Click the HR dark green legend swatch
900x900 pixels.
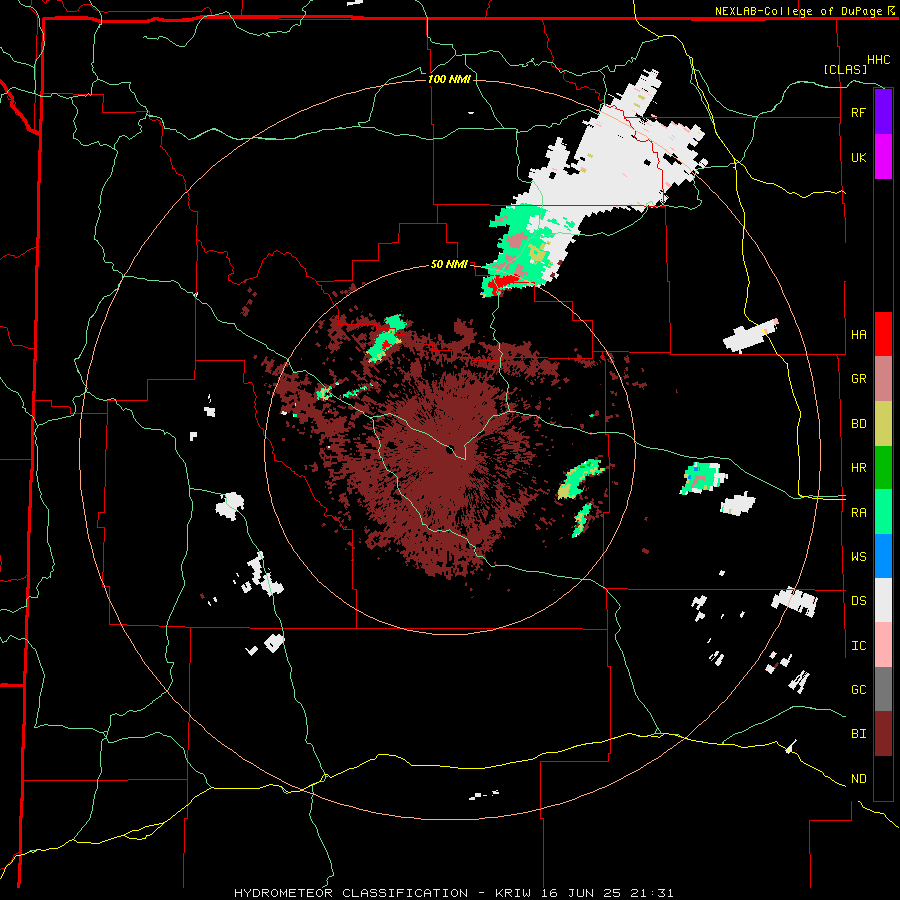coord(883,467)
